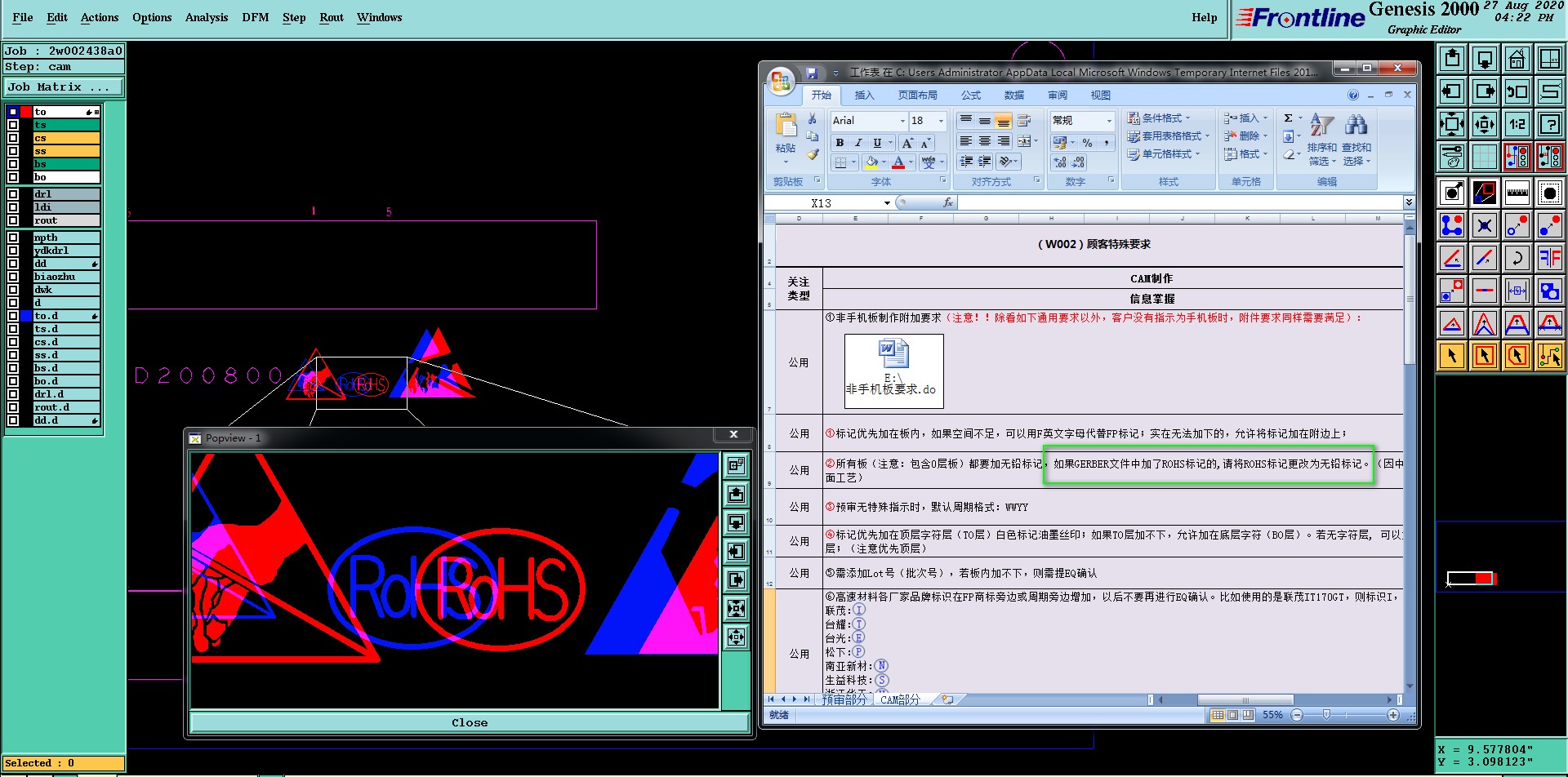Toggle the 'rout' layer checkbox
The width and height of the screenshot is (1568, 777).
click(x=13, y=220)
